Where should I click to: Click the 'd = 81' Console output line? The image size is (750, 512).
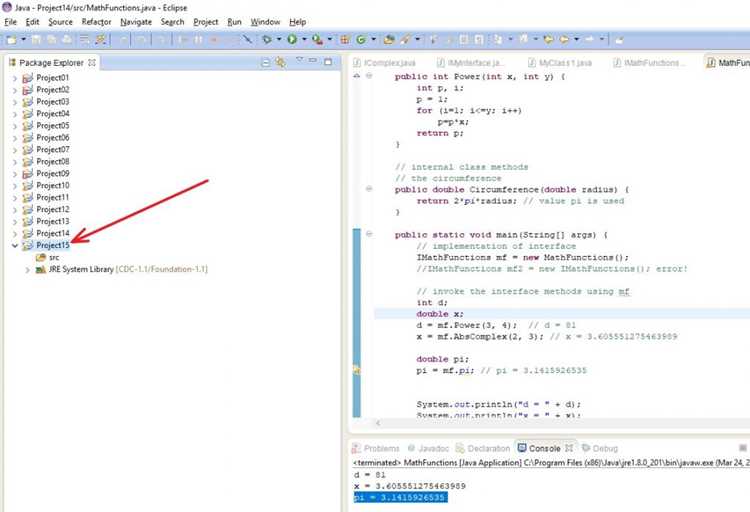pyautogui.click(x=370, y=475)
